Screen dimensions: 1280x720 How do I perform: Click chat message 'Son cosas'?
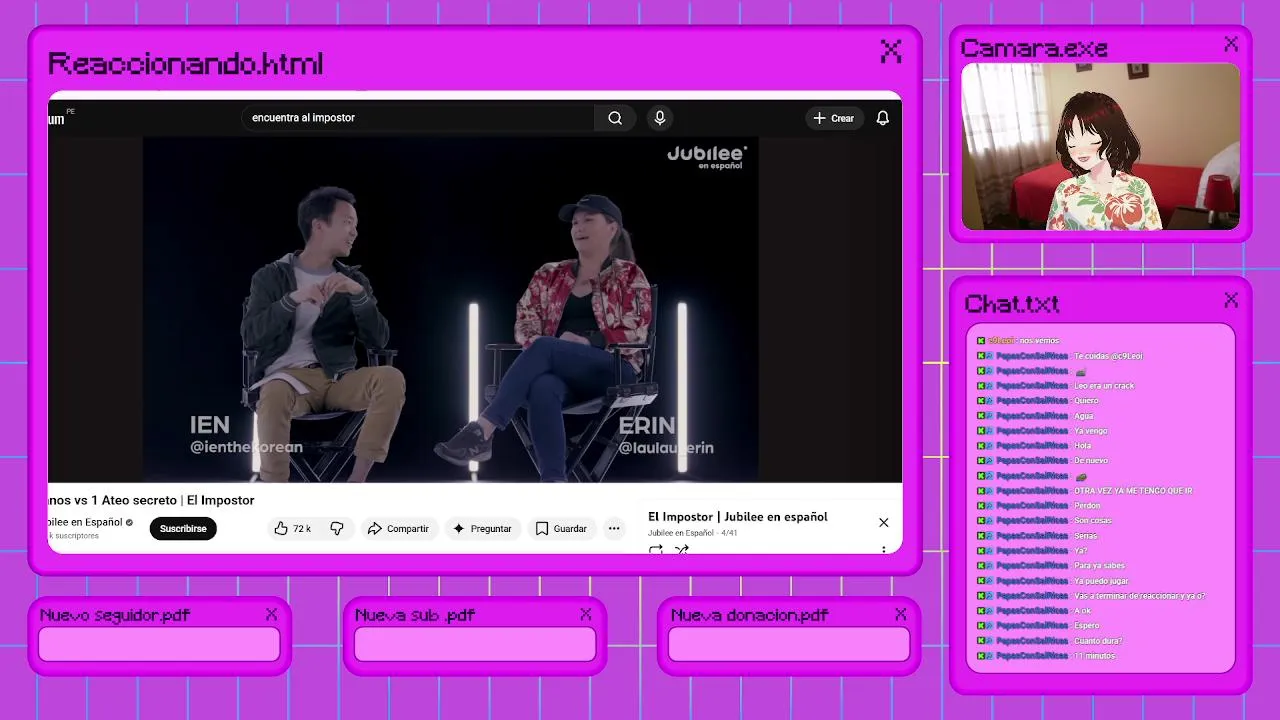point(1093,521)
